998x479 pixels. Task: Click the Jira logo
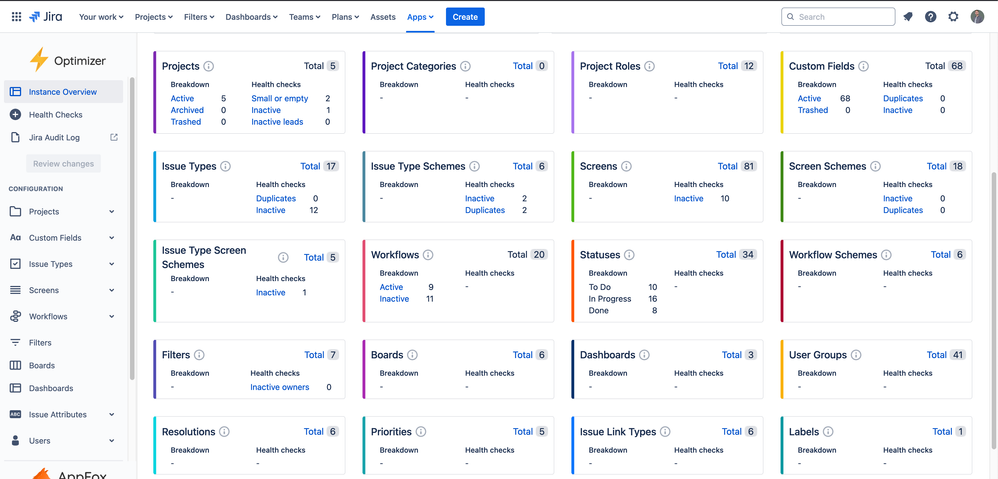point(46,17)
